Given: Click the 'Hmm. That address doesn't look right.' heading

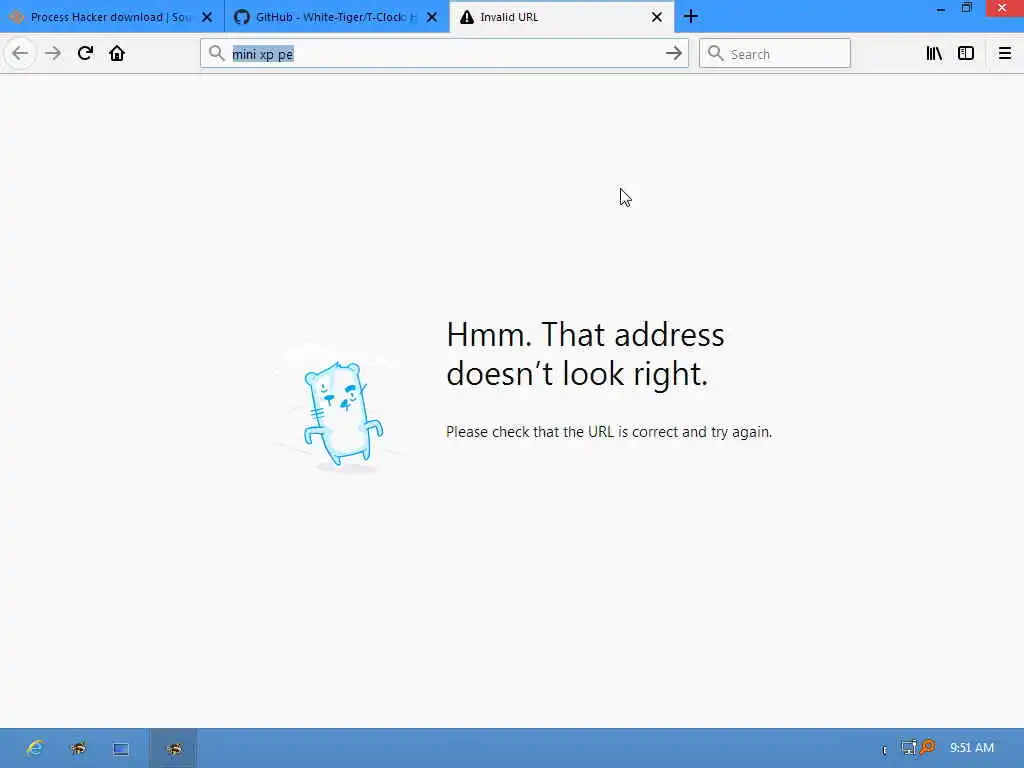Looking at the screenshot, I should pos(585,354).
